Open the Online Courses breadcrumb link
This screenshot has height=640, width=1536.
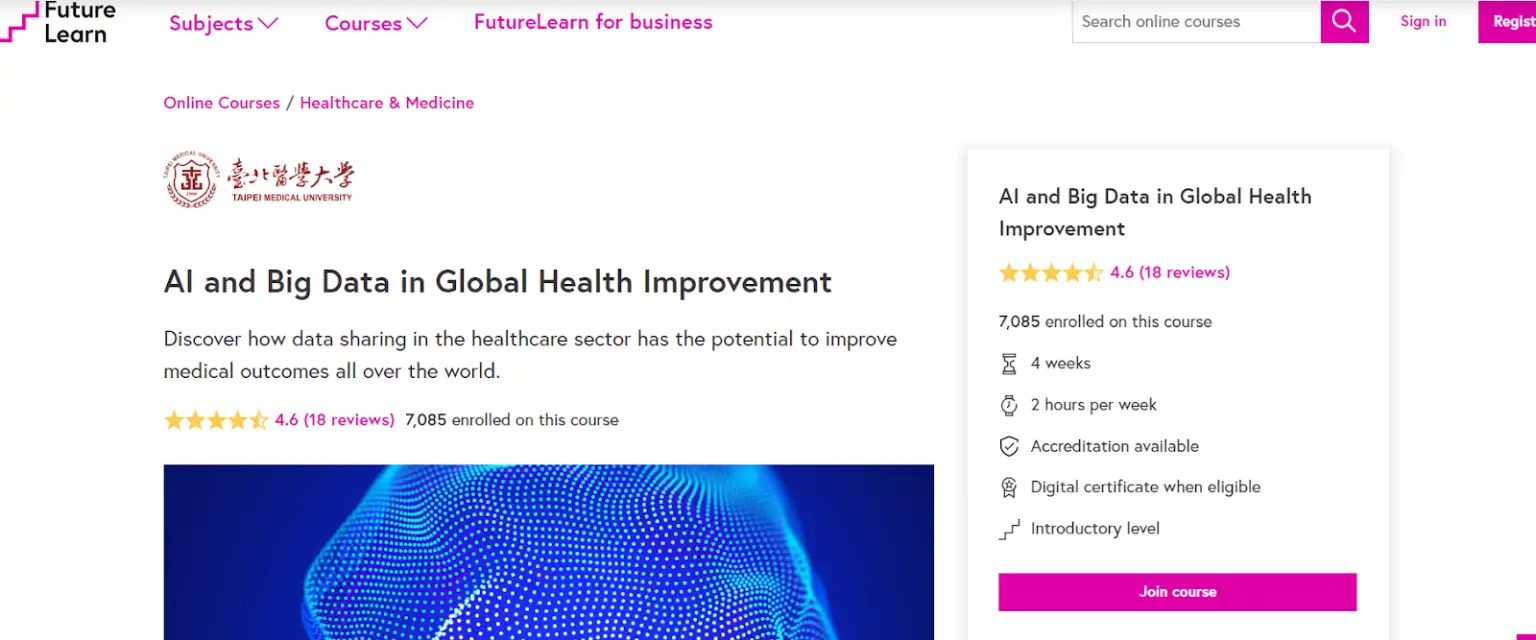coord(221,102)
